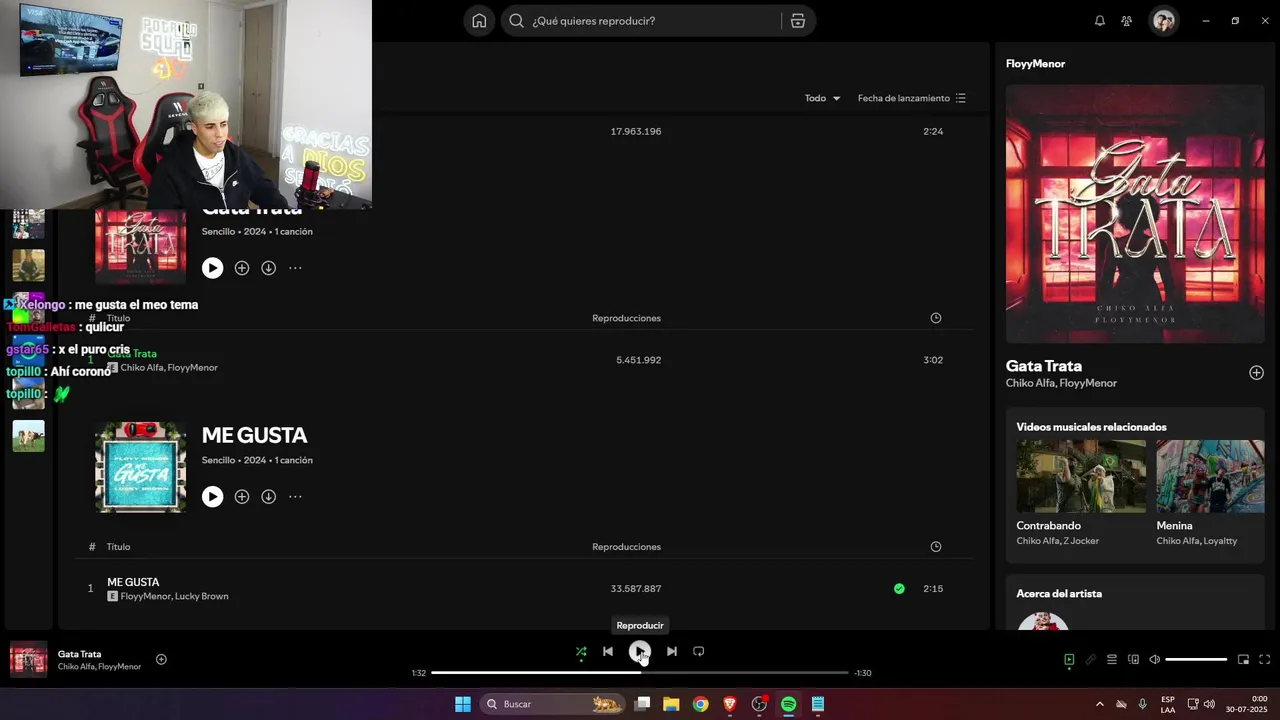Play the ME GUSTA single

[212, 497]
